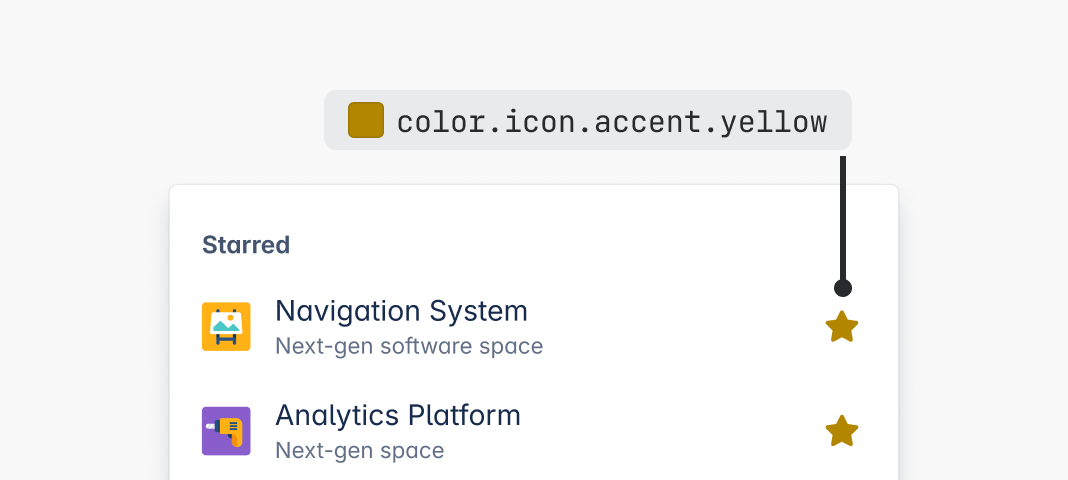Click the Analytics Platform drill icon
The width and height of the screenshot is (1068, 480).
tap(226, 431)
